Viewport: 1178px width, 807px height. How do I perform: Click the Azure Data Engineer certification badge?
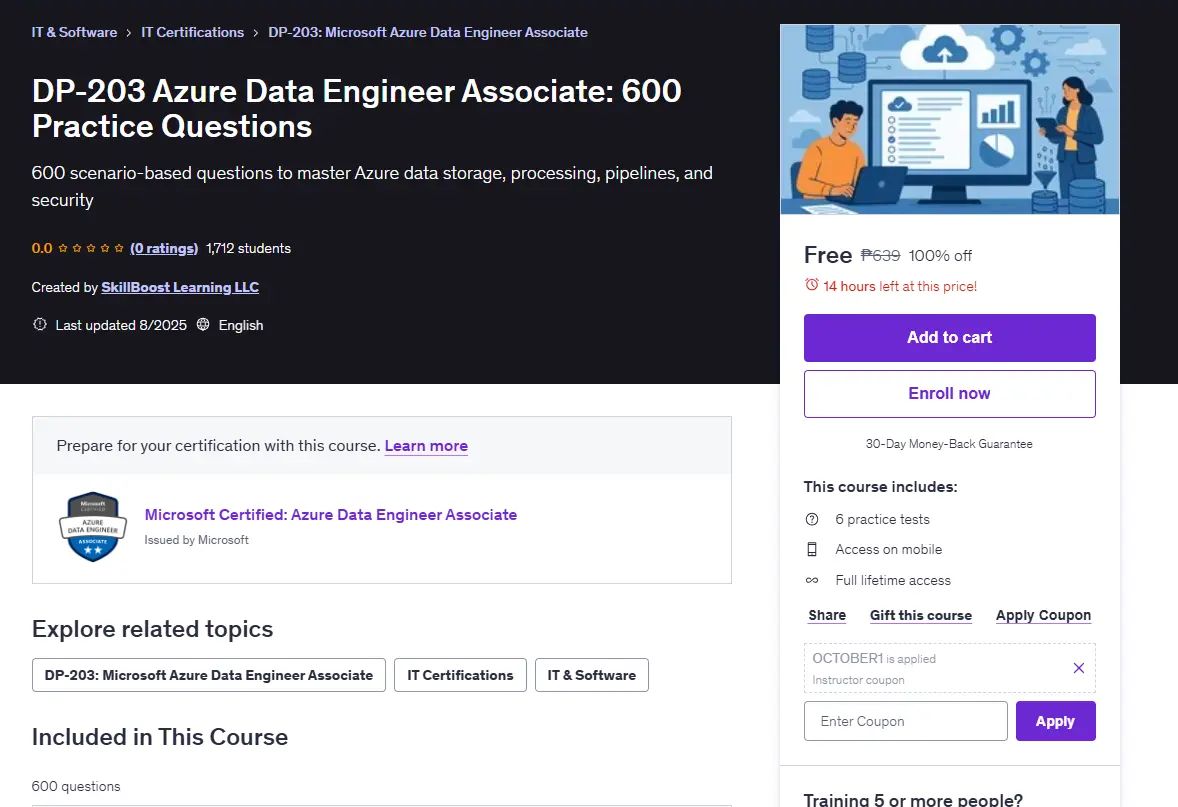click(92, 527)
